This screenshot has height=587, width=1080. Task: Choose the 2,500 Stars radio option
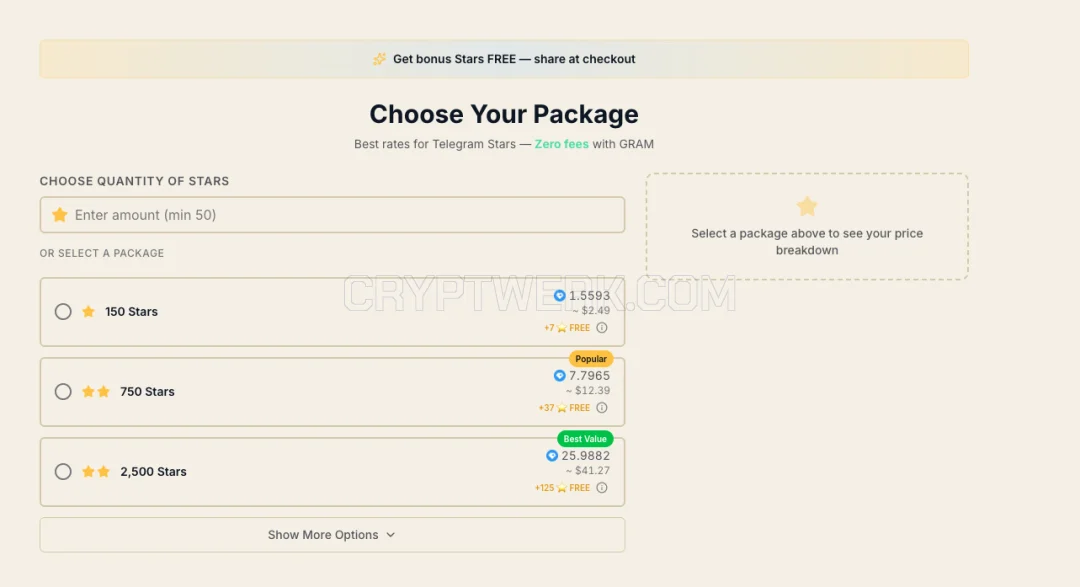tap(63, 471)
